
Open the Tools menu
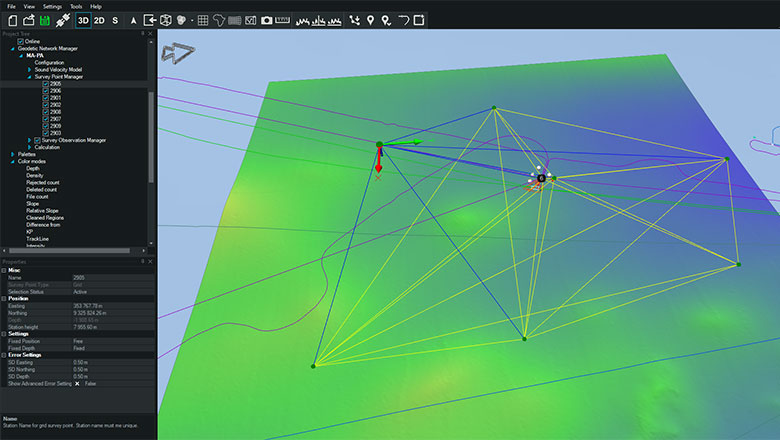point(76,6)
